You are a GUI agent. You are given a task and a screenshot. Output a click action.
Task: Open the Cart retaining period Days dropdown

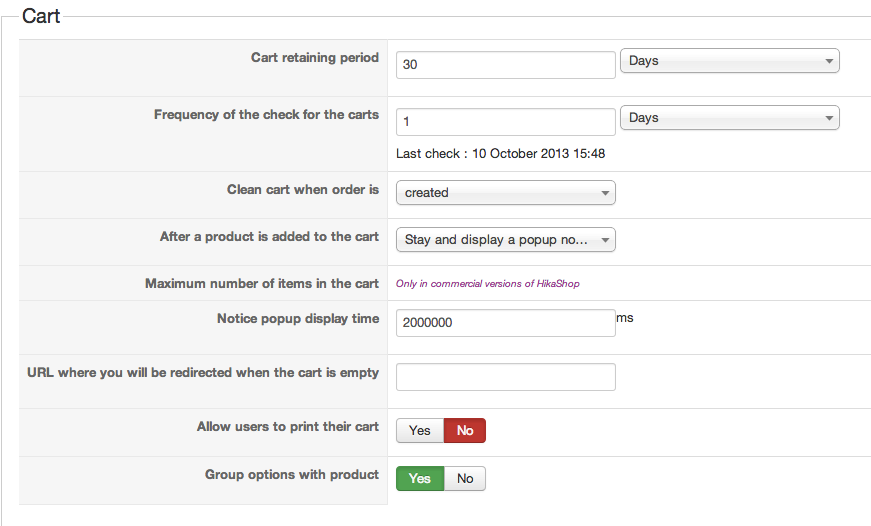click(x=729, y=61)
